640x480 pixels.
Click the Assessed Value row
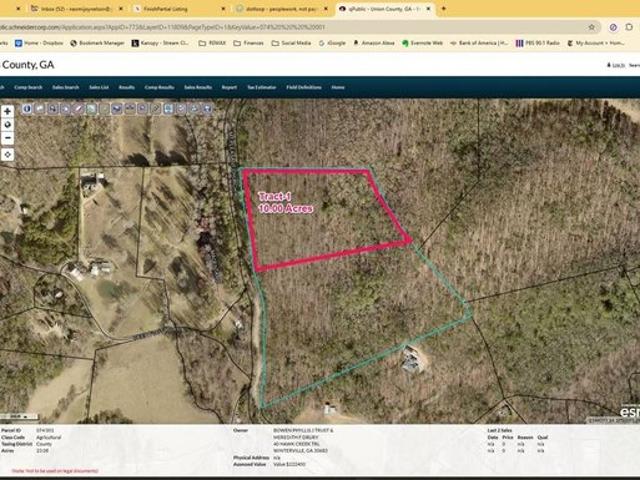[x=269, y=464]
